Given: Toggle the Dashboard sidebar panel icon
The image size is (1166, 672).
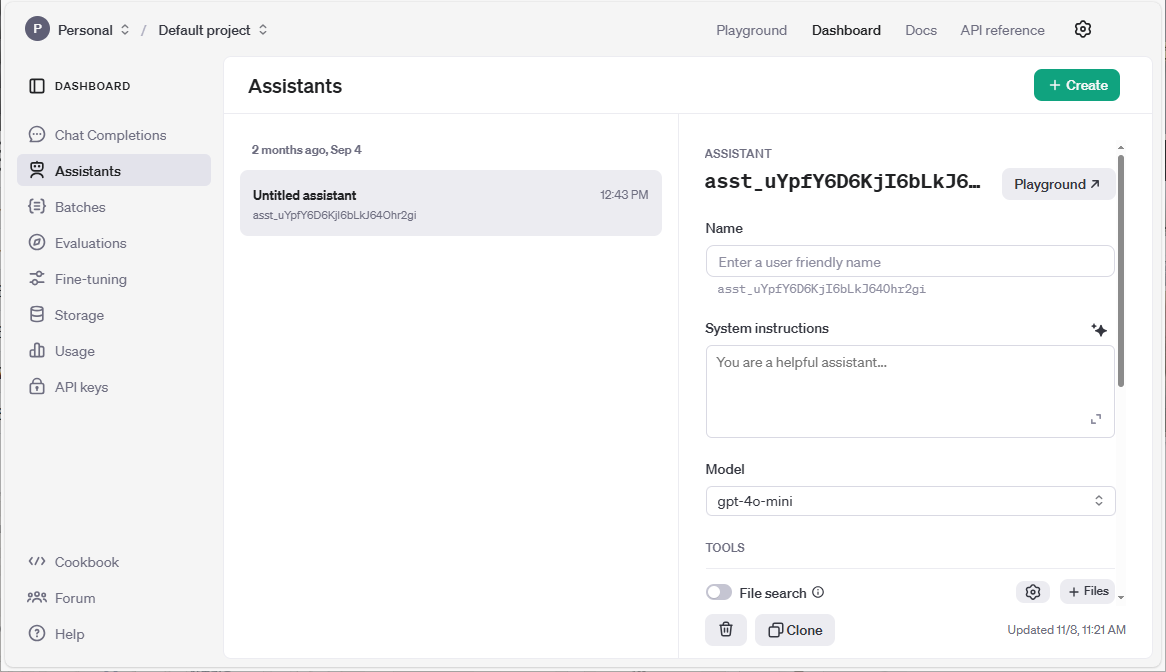Looking at the screenshot, I should [36, 86].
